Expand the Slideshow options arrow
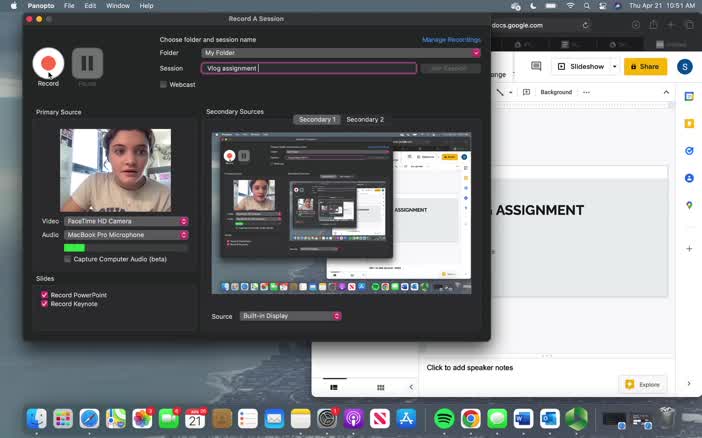Screen dimensions: 702x438 614,66
